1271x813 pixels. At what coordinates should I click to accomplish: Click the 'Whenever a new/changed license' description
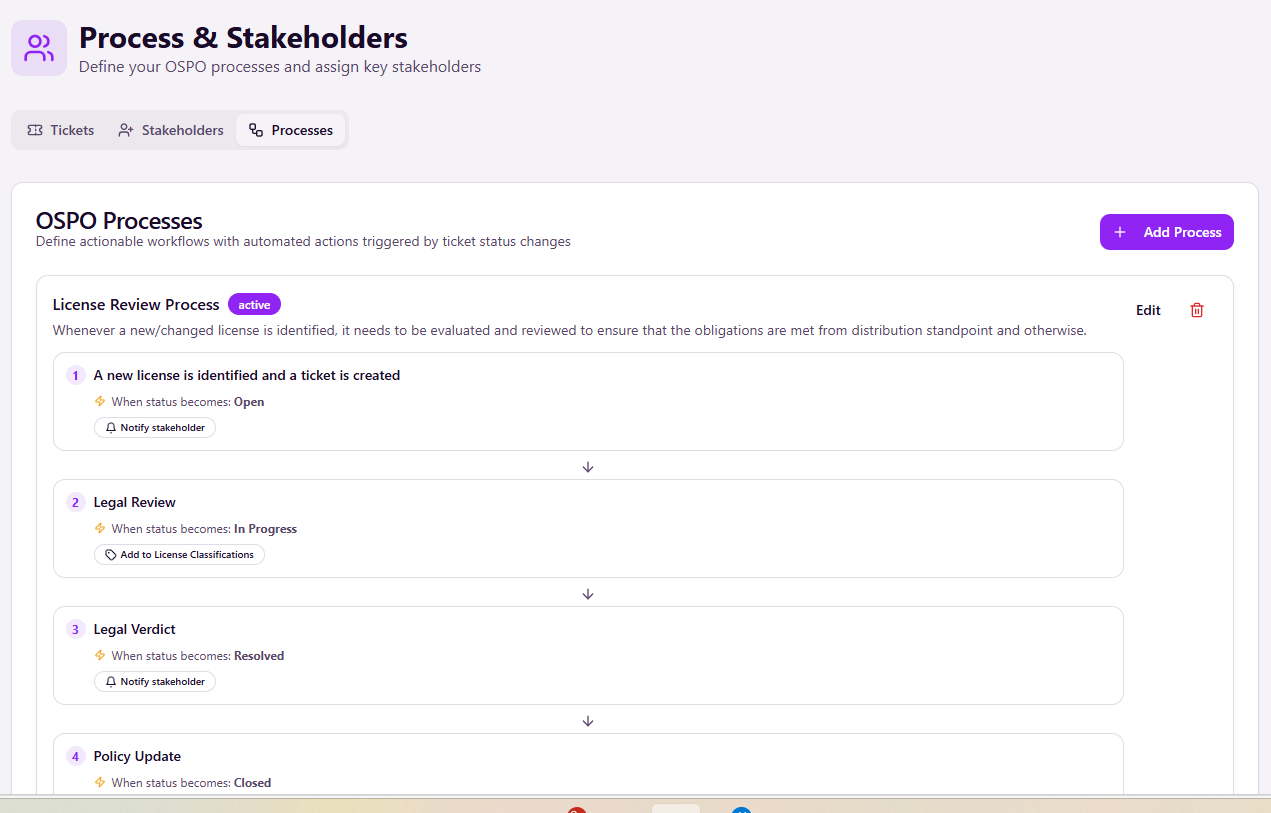click(569, 330)
